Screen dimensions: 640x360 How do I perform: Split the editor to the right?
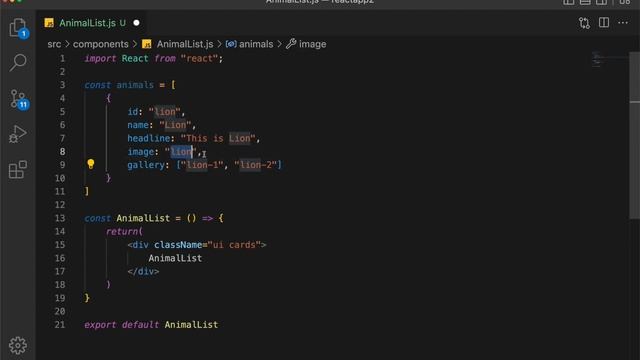[x=604, y=23]
